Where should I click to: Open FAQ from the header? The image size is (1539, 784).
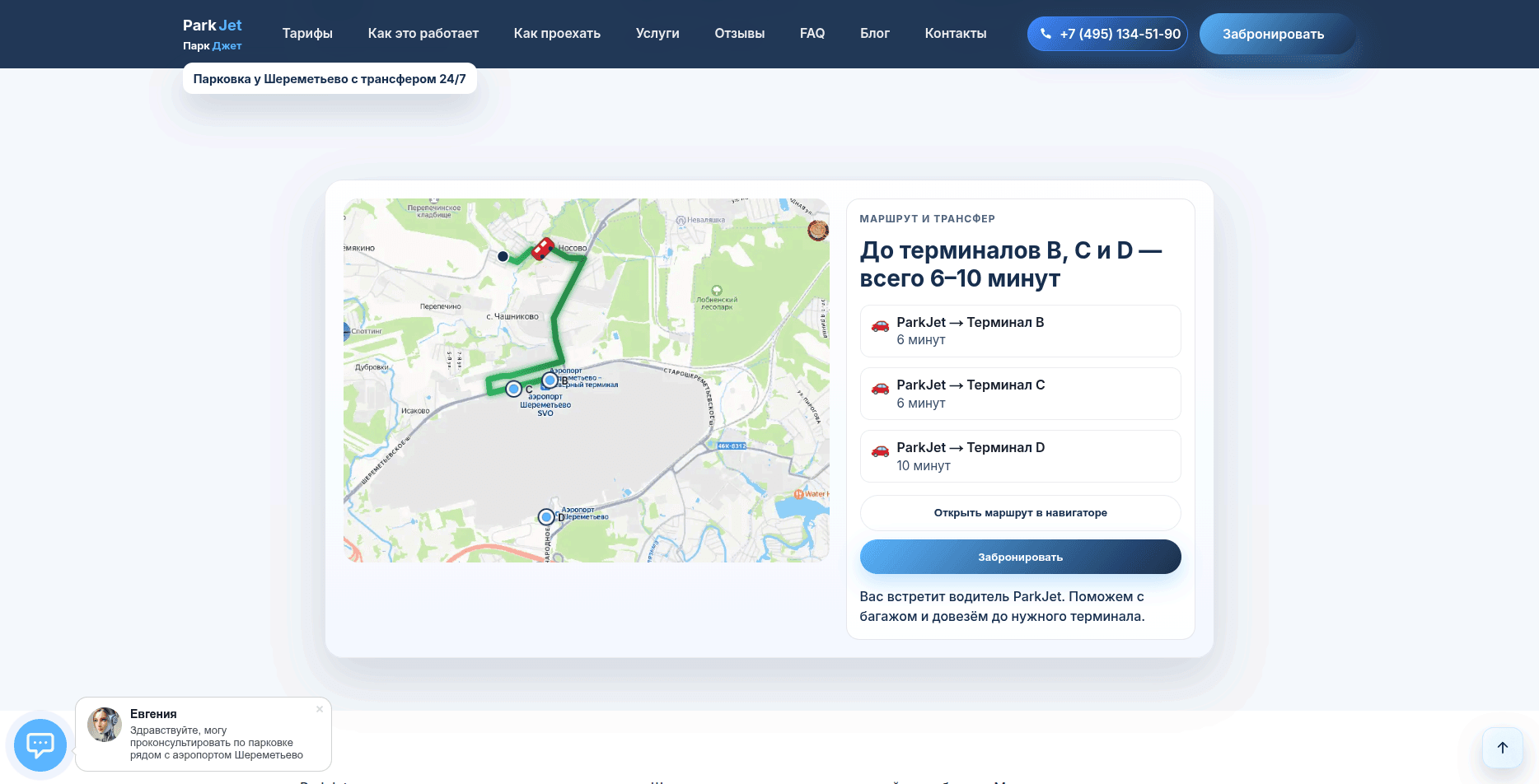pyautogui.click(x=812, y=34)
